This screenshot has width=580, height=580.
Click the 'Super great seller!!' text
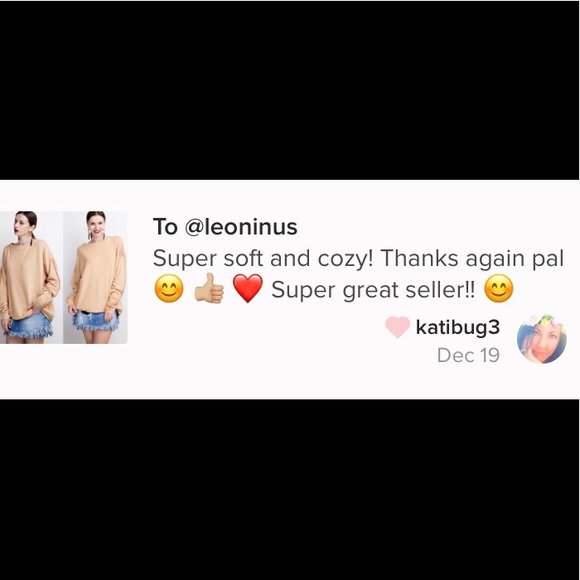373,290
